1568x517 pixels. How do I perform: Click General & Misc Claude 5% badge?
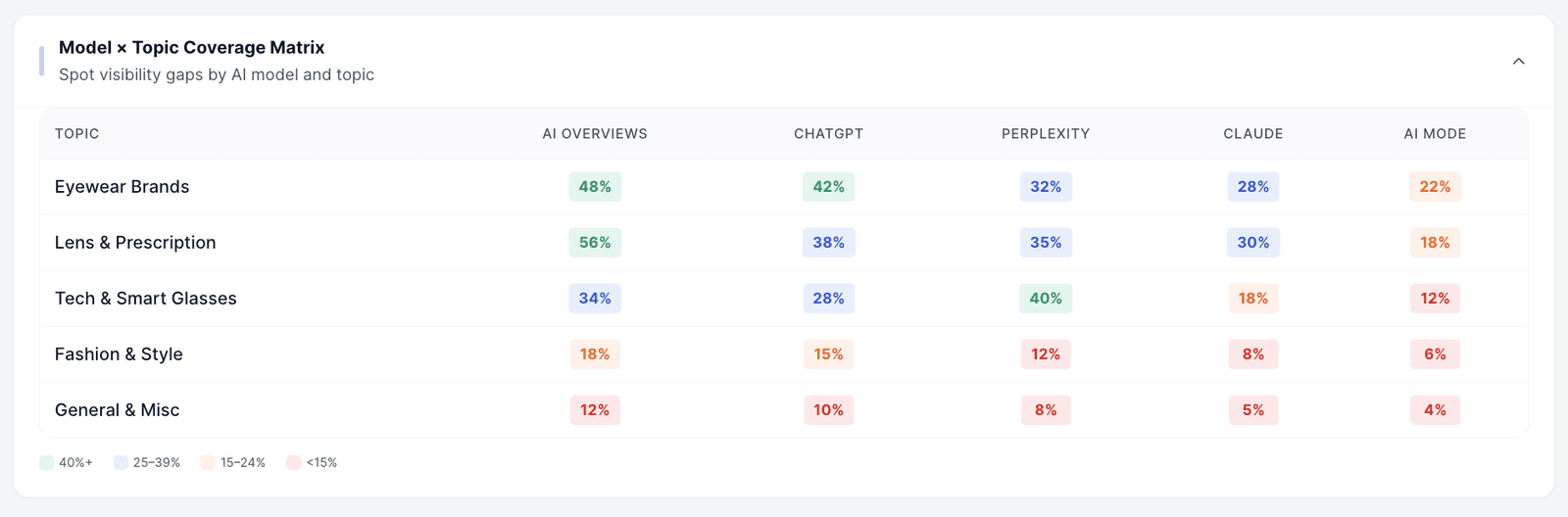tap(1253, 410)
